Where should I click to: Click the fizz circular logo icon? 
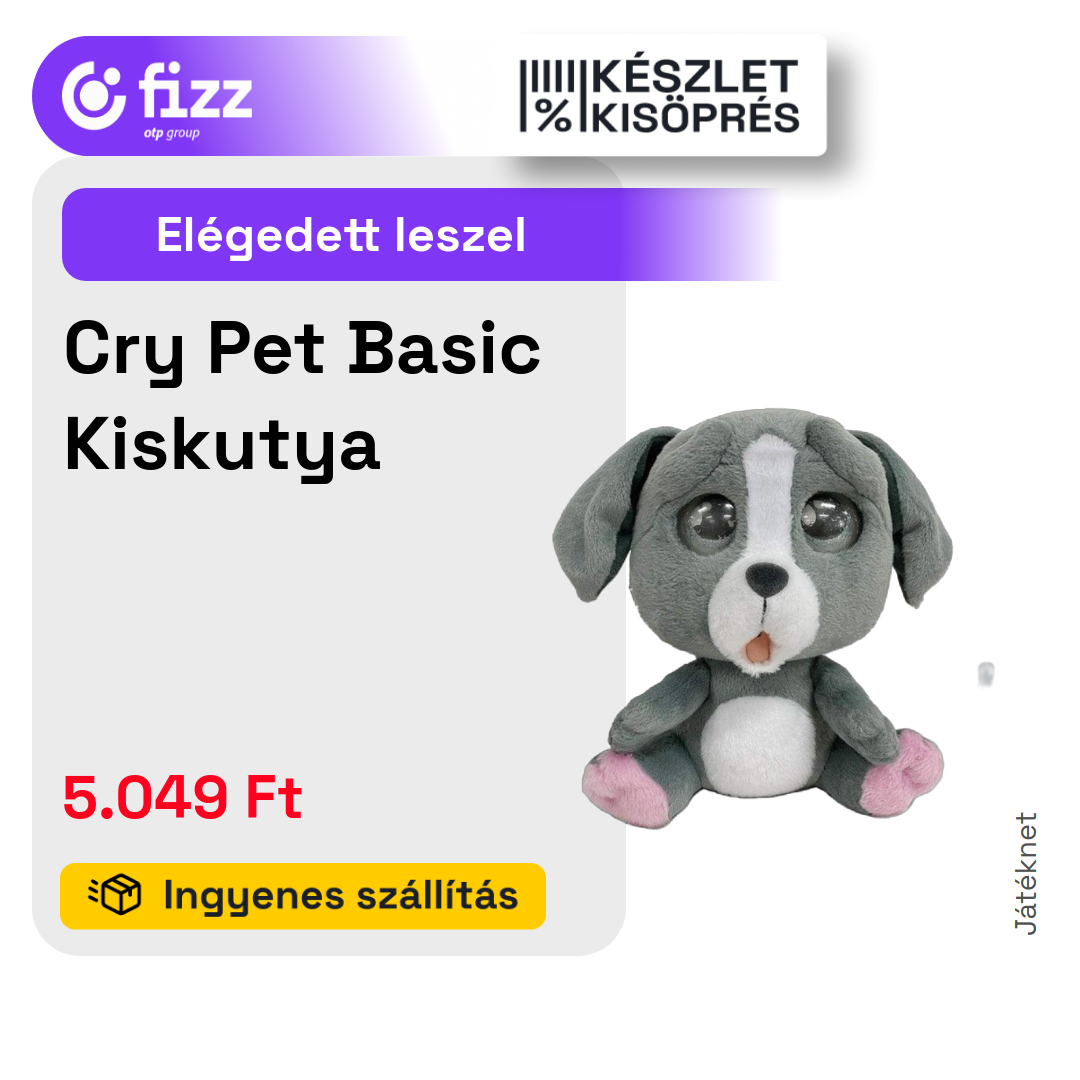pyautogui.click(x=94, y=95)
